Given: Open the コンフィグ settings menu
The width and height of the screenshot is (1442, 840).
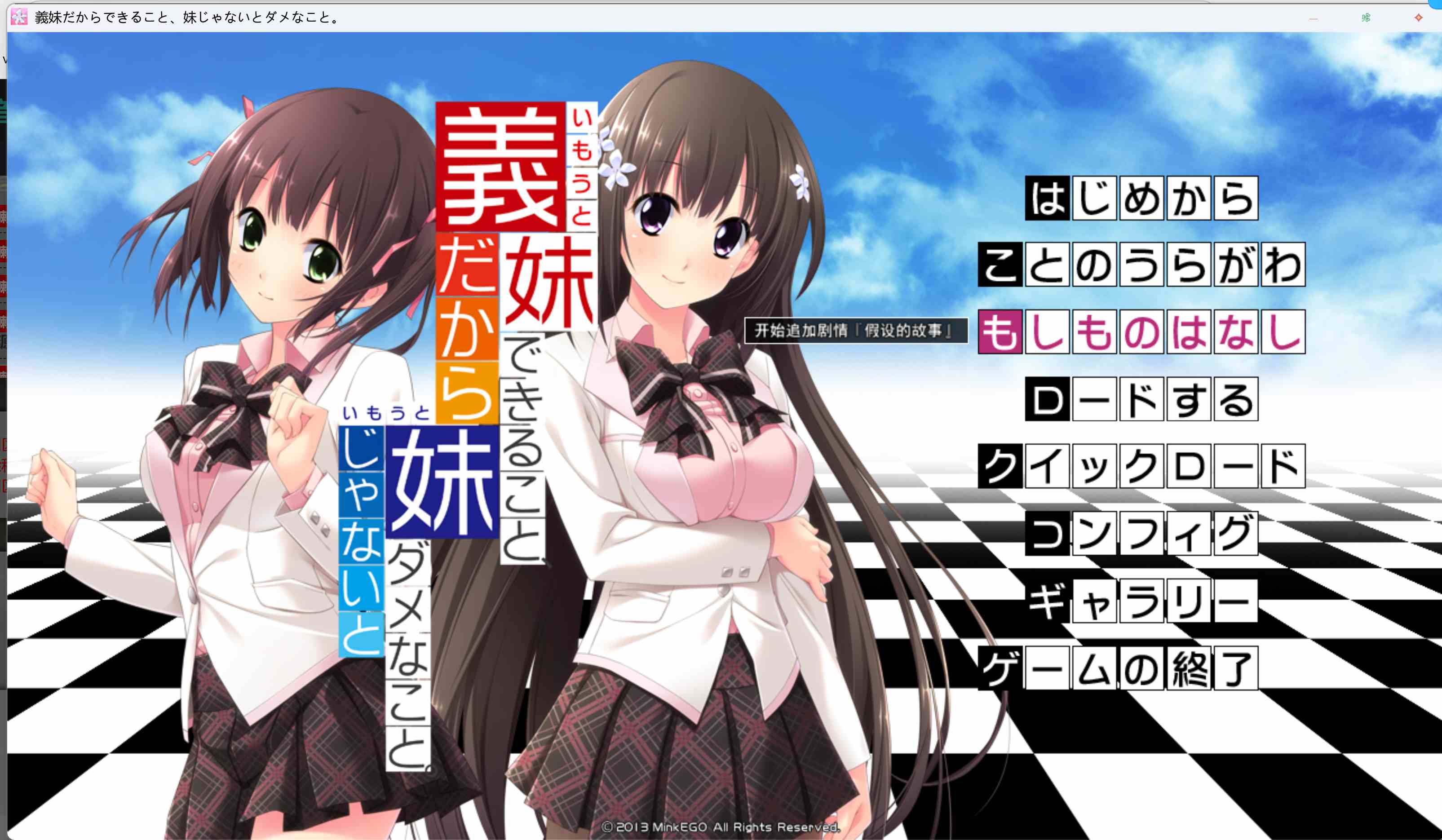Looking at the screenshot, I should [x=1141, y=533].
